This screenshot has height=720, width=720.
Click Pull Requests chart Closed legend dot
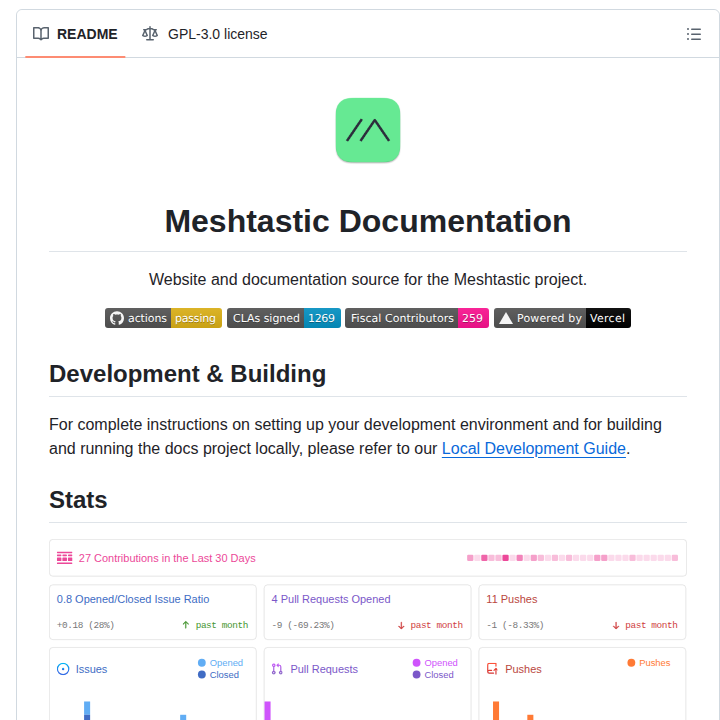pyautogui.click(x=416, y=675)
